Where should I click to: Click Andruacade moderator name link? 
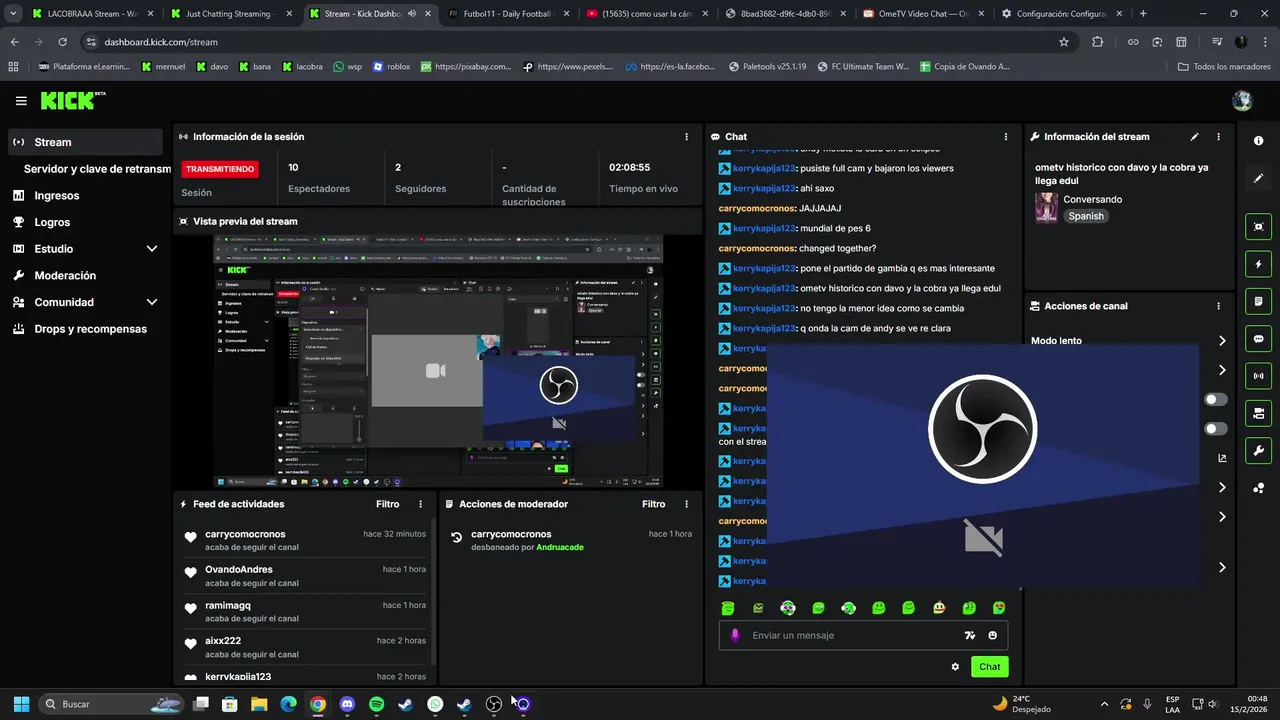[559, 547]
